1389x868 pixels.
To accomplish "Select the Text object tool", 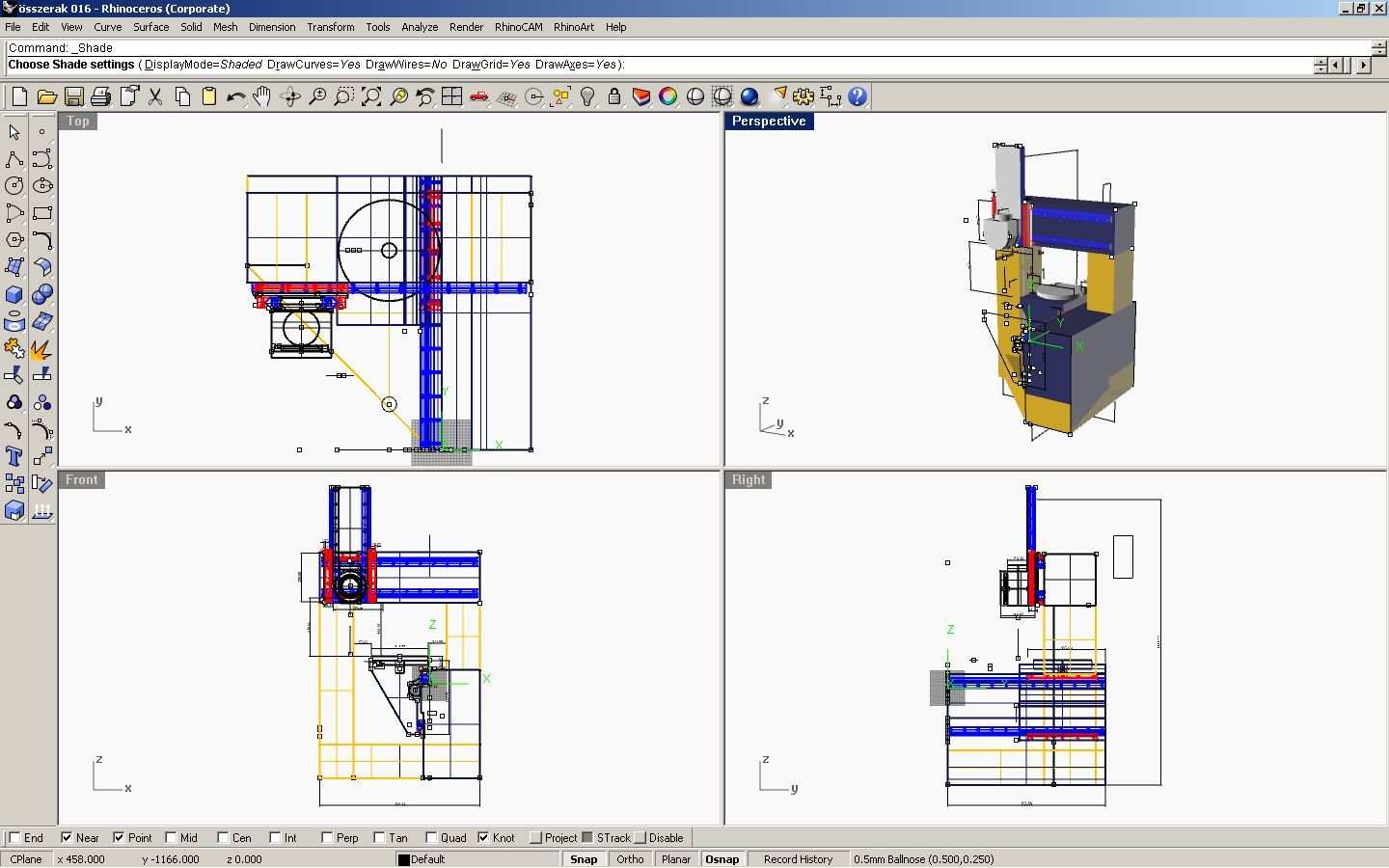I will (x=14, y=457).
